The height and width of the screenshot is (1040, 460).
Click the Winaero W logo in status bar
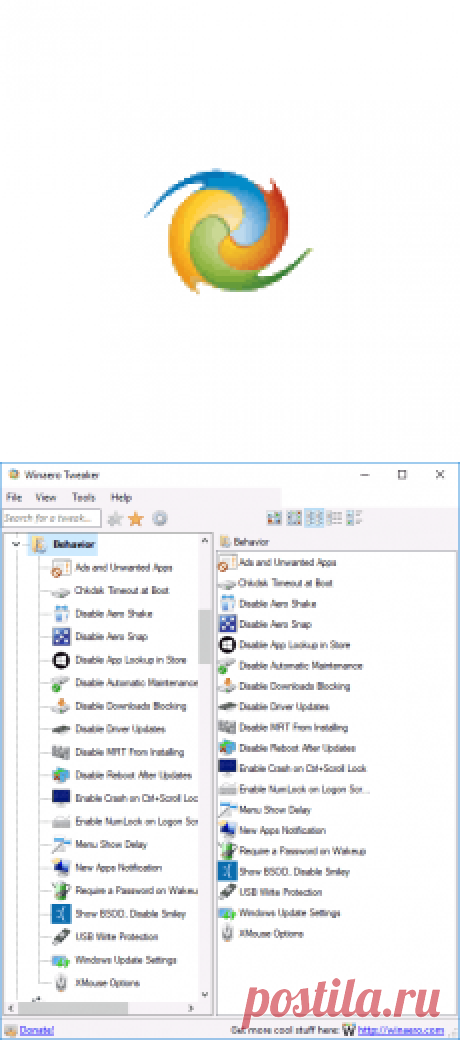click(349, 1031)
